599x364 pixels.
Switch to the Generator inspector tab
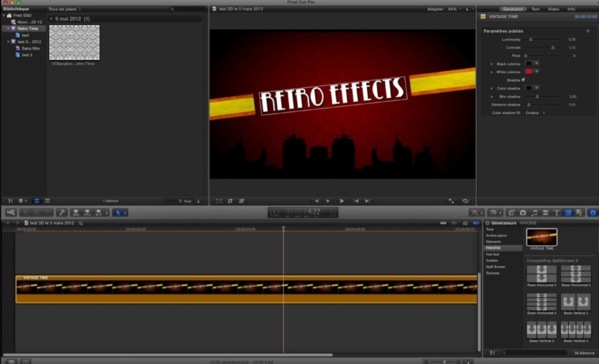pos(513,9)
